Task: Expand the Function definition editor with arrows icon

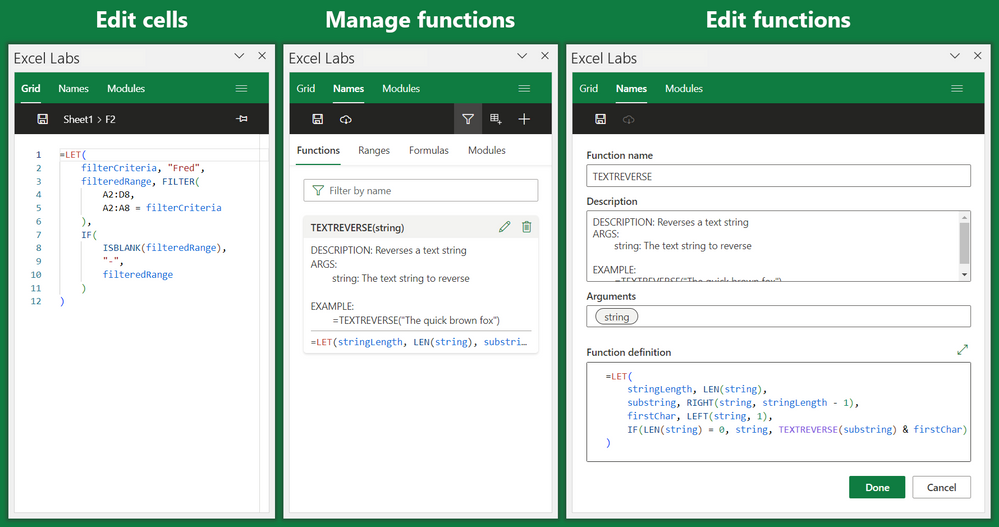Action: point(962,350)
